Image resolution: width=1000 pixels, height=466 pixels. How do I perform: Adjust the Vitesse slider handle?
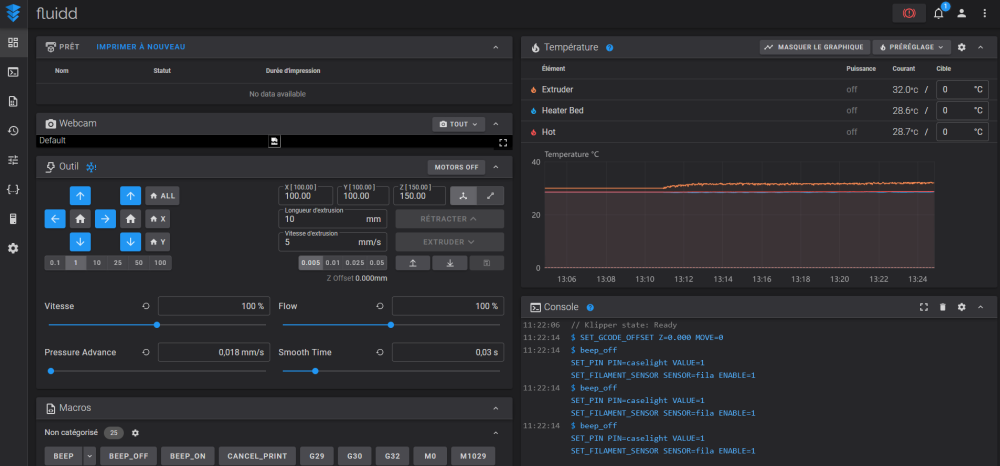tap(157, 325)
